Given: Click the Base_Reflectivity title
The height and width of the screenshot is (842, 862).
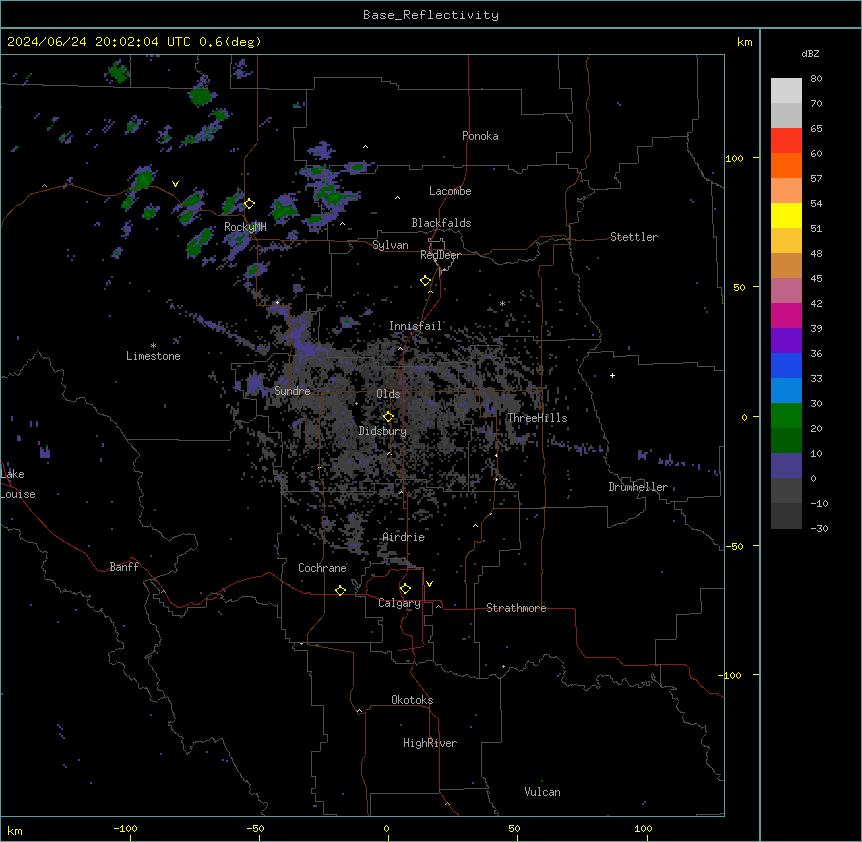Looking at the screenshot, I should click(431, 15).
